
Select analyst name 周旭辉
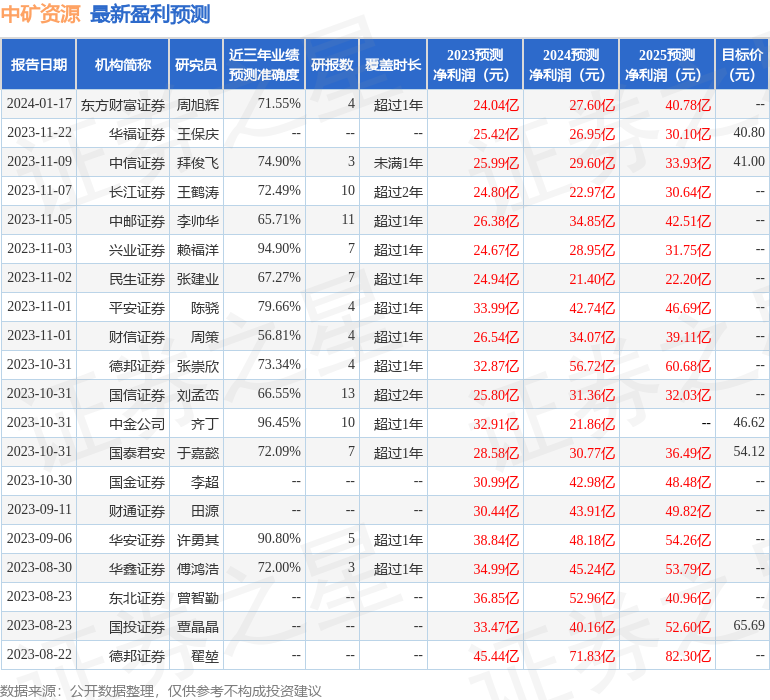[197, 105]
